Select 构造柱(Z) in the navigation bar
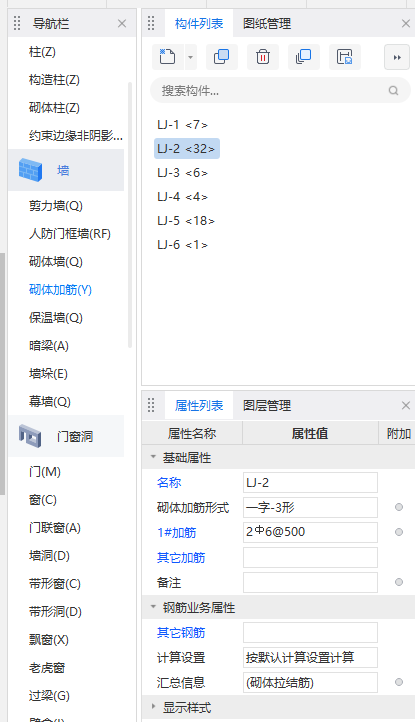 [54, 80]
